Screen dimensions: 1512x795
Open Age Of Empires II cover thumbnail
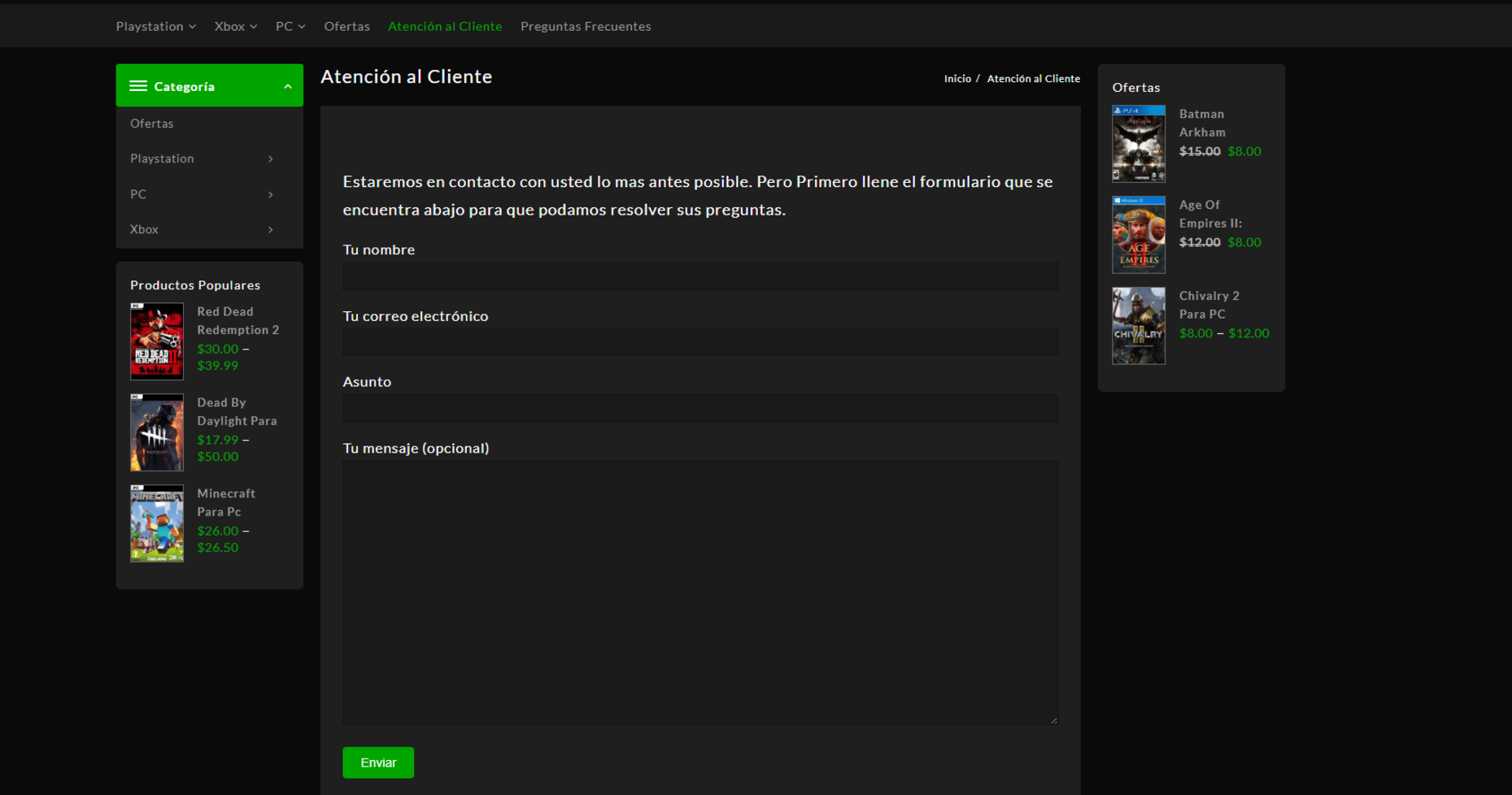coord(1139,235)
